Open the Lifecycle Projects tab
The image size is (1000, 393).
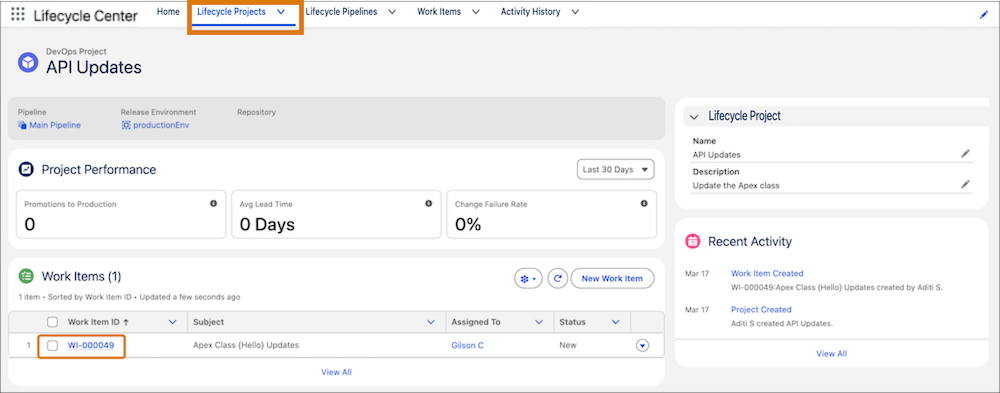(232, 11)
